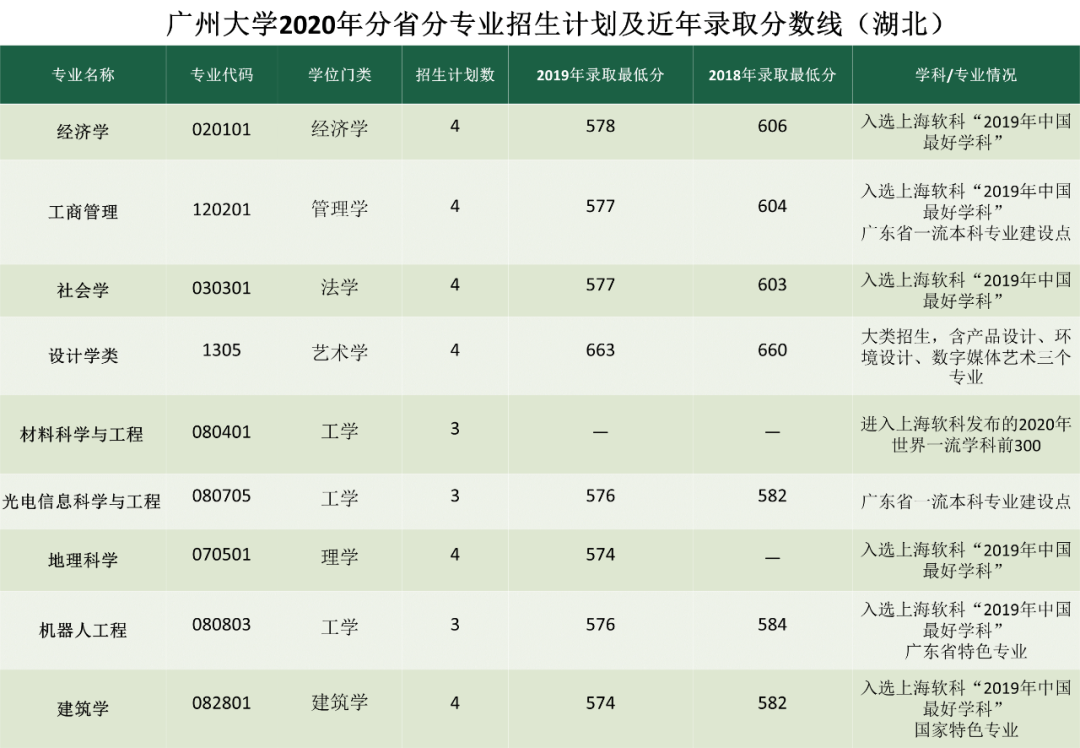The image size is (1080, 748).
Task: Click the major name cell 机器人工程
Action: 83,630
